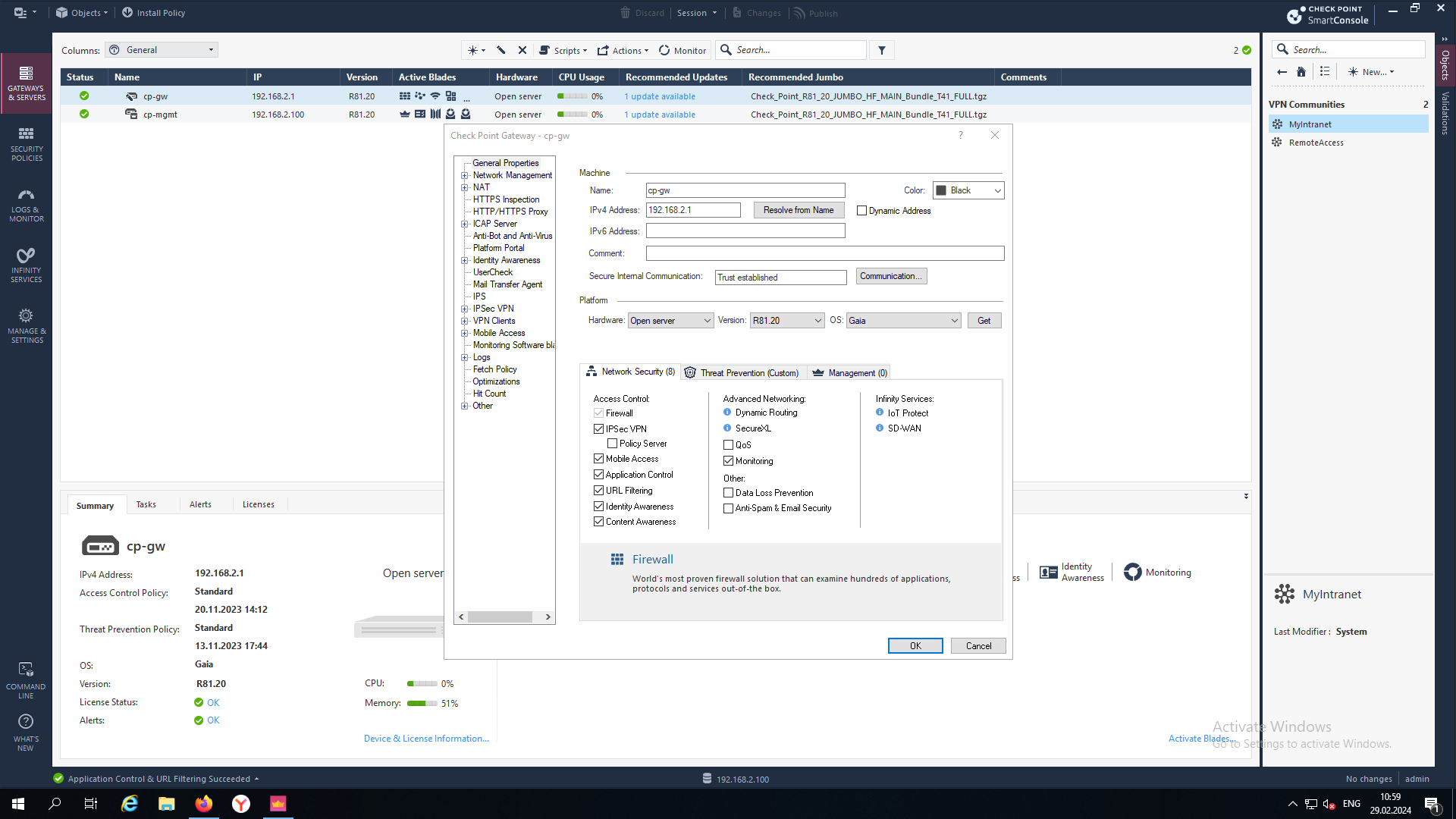Toggle Application Control checkbox
The width and height of the screenshot is (1456, 819).
click(598, 475)
